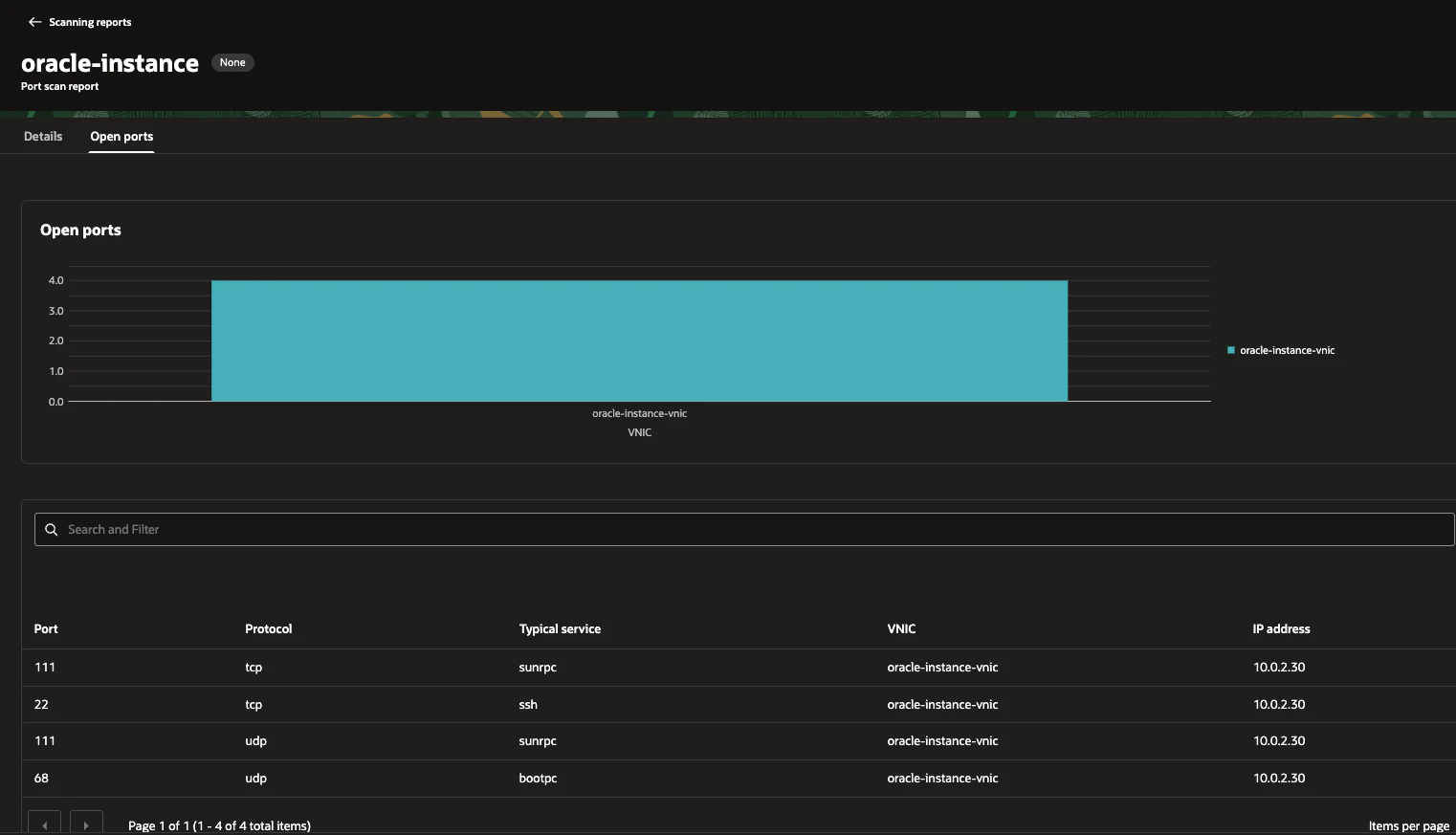Click the teal oracle-instance-vnic chart bar

tap(639, 341)
